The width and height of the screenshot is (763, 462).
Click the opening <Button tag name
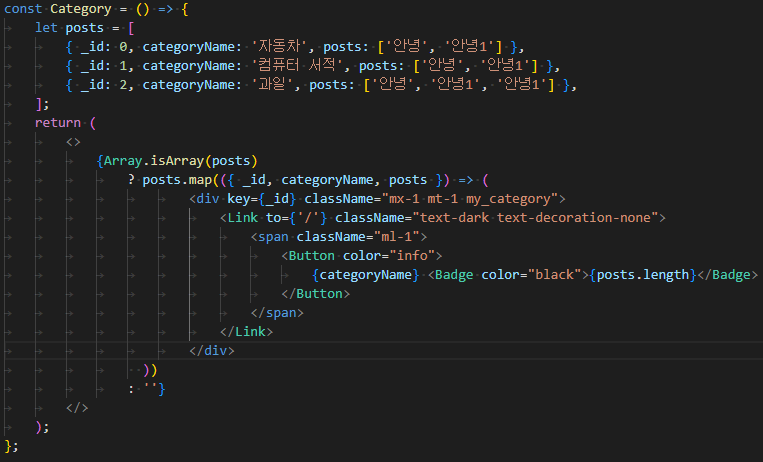coord(311,256)
